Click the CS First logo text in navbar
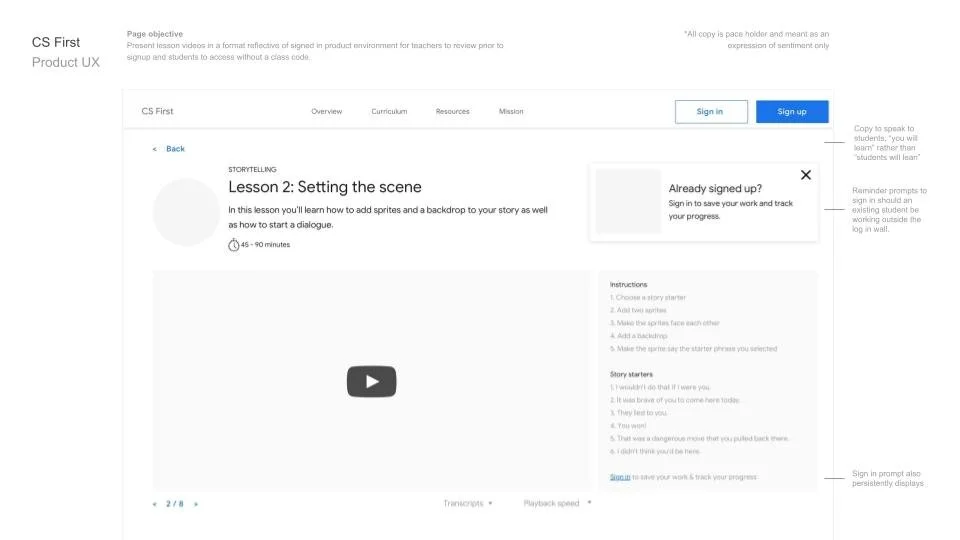The image size is (960, 540). pos(157,111)
